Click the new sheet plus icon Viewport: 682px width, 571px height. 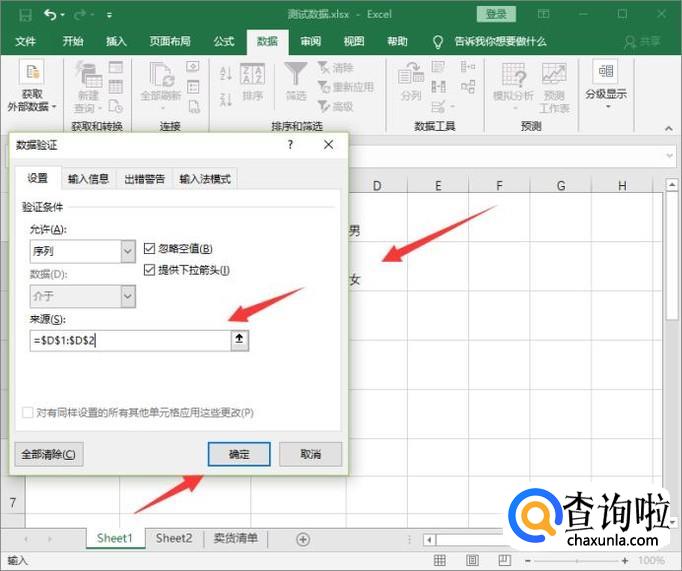pyautogui.click(x=303, y=540)
